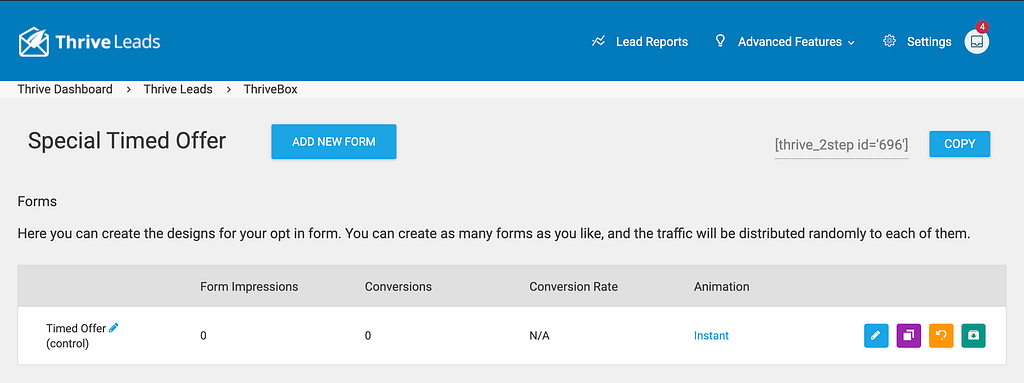Change the Instant animation link
This screenshot has height=383, width=1024.
(x=711, y=336)
